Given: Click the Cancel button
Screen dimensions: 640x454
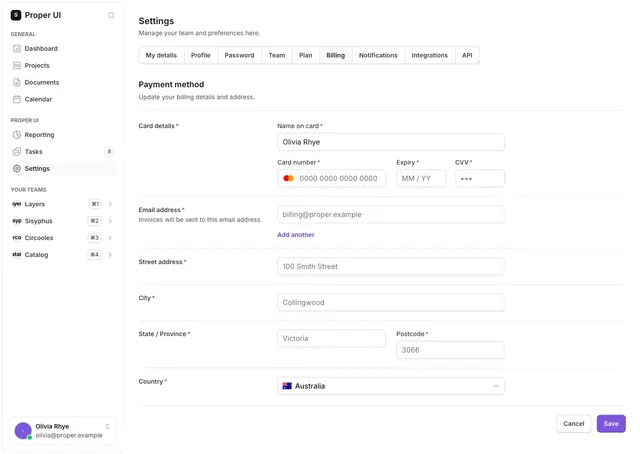Looking at the screenshot, I should coord(573,424).
